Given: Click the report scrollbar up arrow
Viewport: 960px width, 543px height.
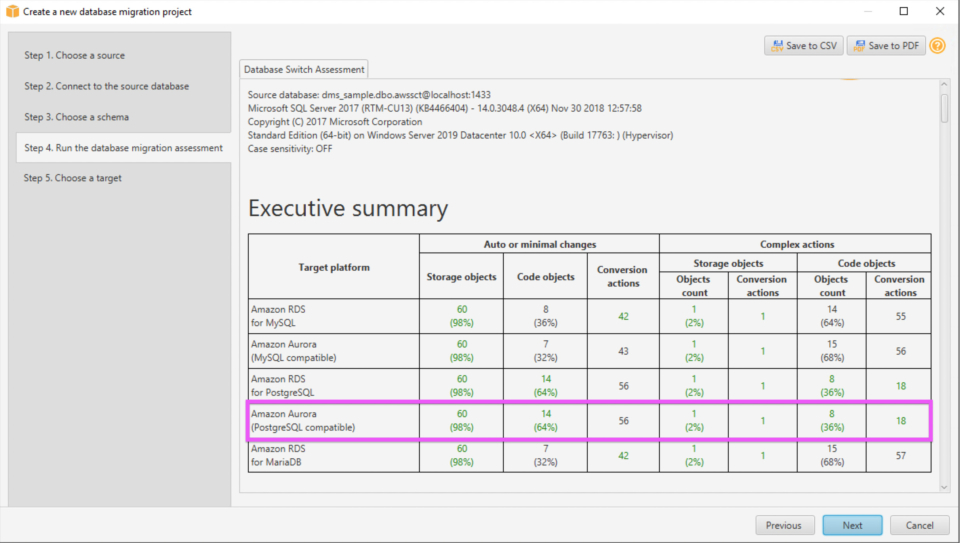Looking at the screenshot, I should point(944,87).
